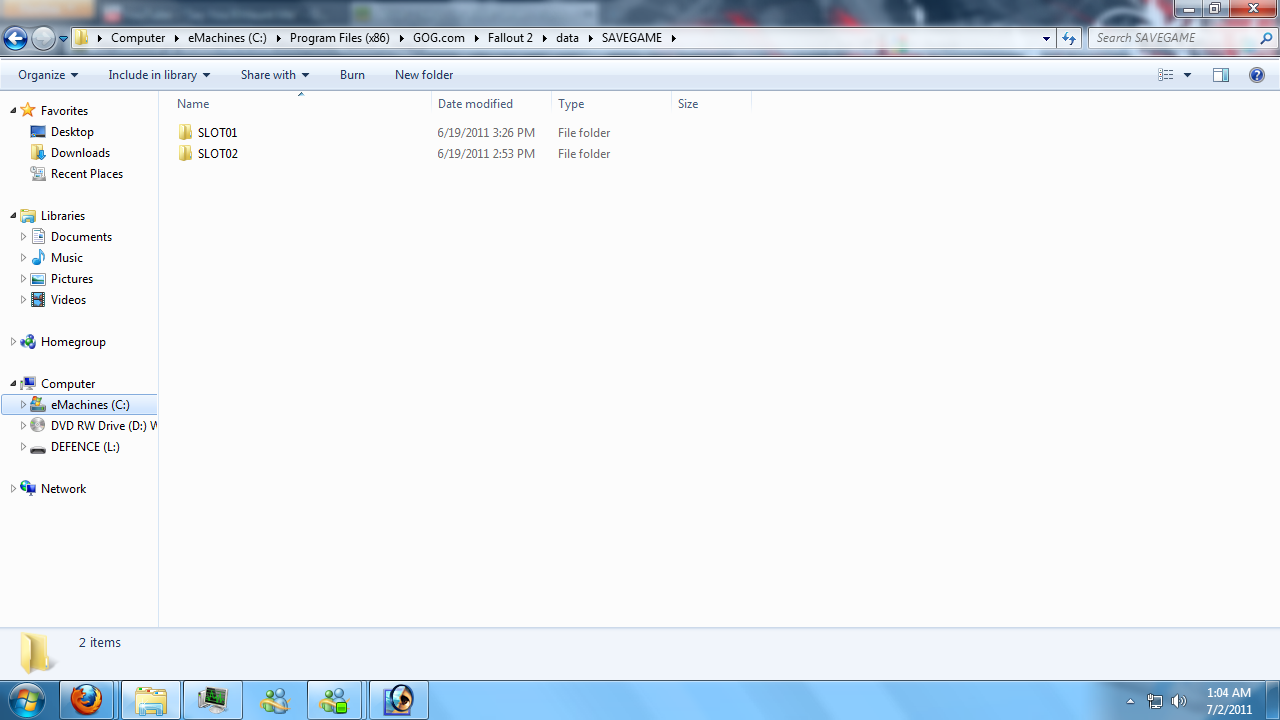Select eMachines (C:) drive in tree
The width and height of the screenshot is (1280, 720).
point(80,405)
